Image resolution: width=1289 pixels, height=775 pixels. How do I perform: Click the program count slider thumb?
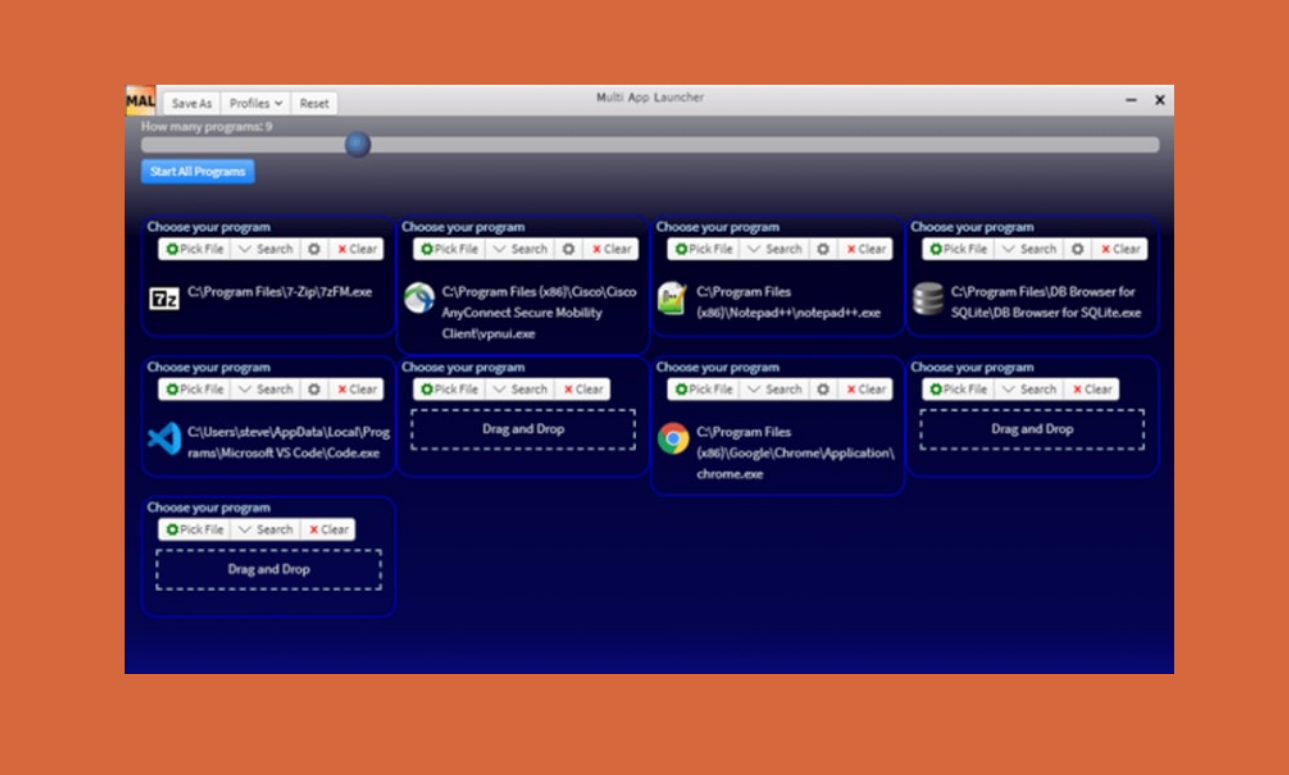pos(358,145)
